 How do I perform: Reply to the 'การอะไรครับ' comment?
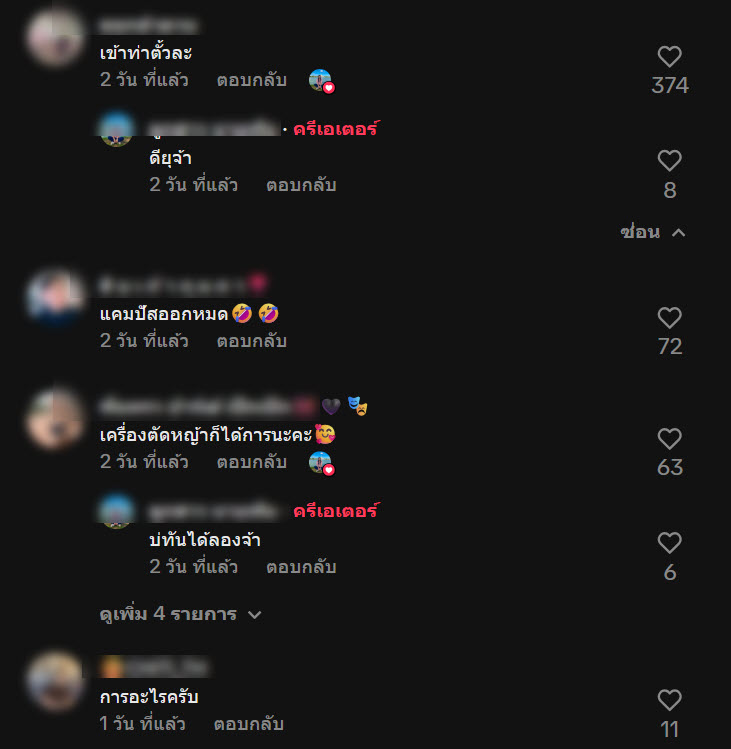248,724
